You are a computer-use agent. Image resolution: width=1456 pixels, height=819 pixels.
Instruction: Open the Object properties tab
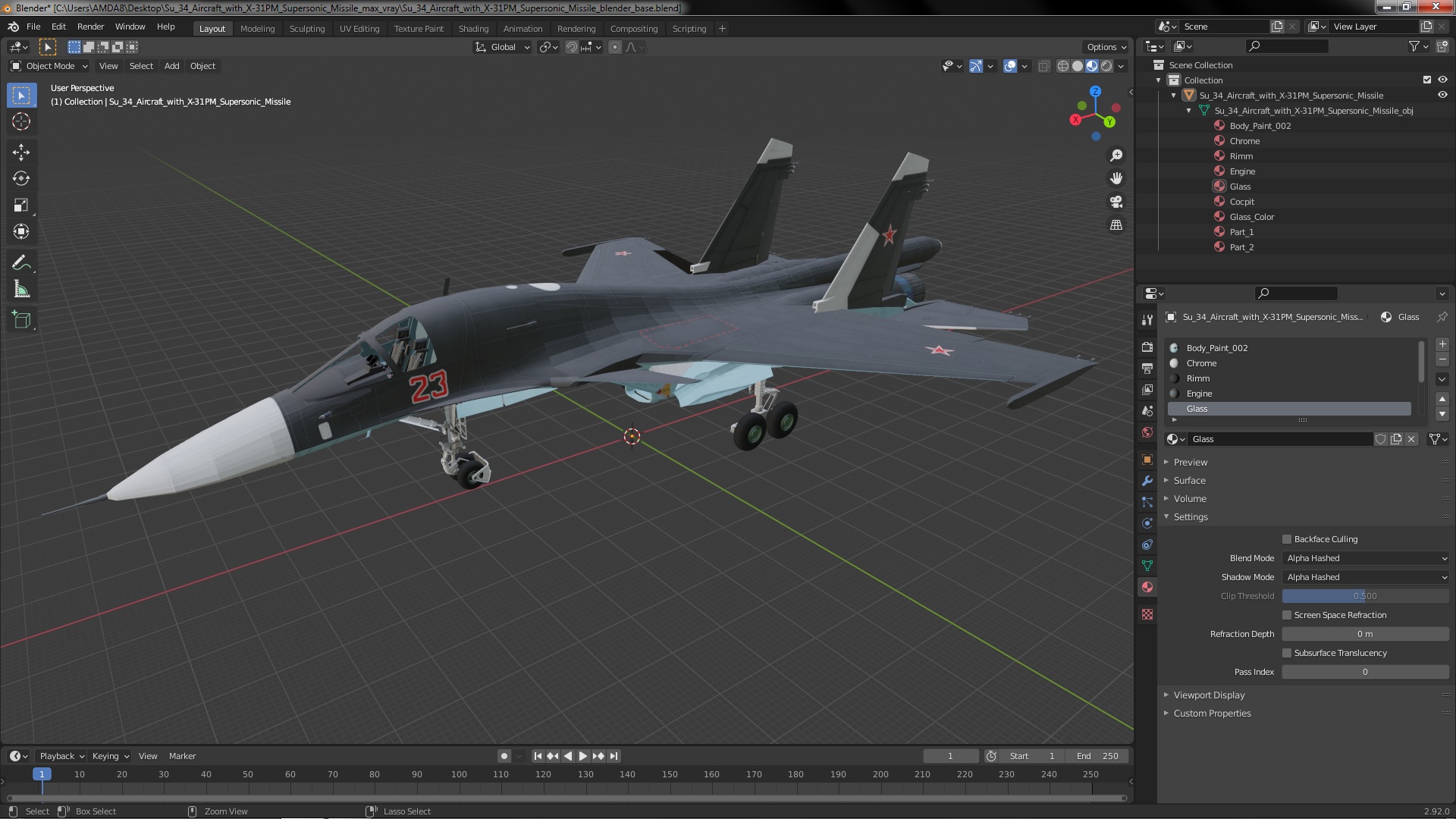(1147, 460)
